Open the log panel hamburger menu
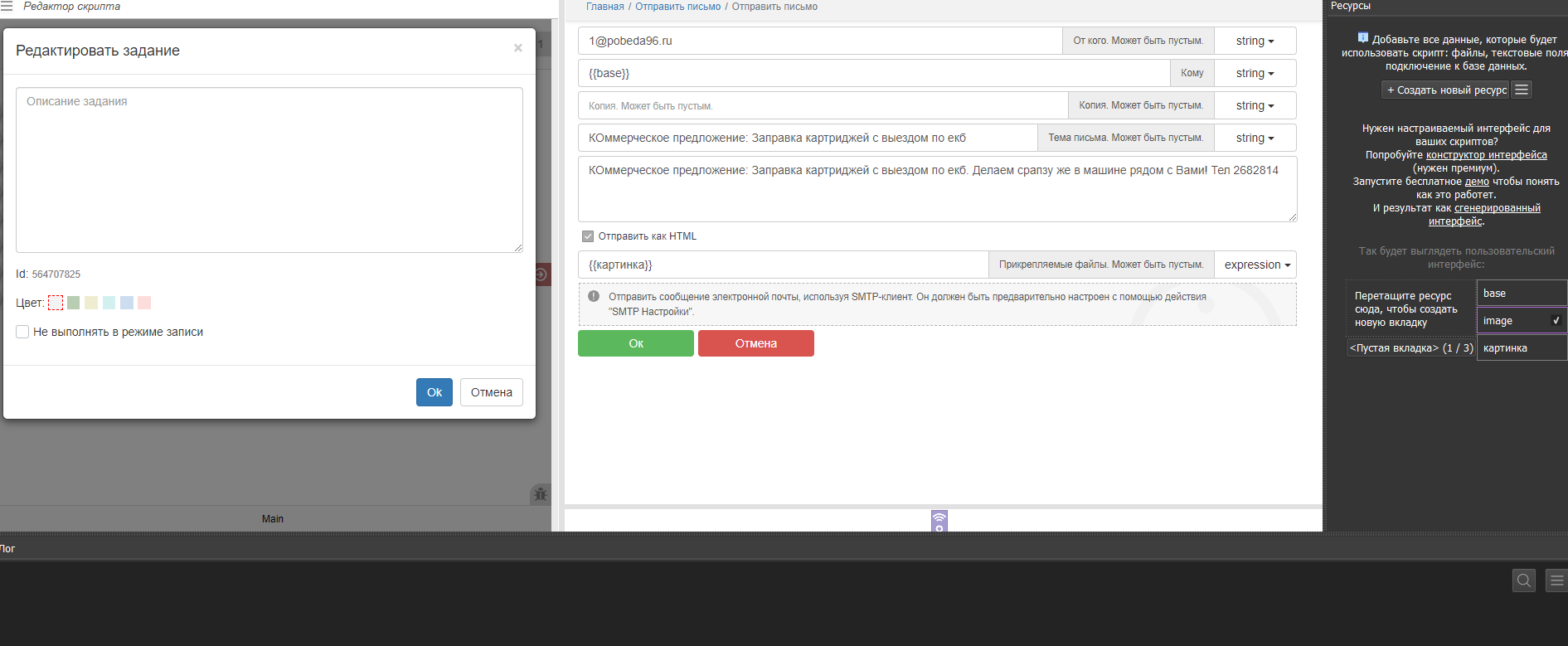Image resolution: width=1568 pixels, height=646 pixels. [x=1556, y=580]
